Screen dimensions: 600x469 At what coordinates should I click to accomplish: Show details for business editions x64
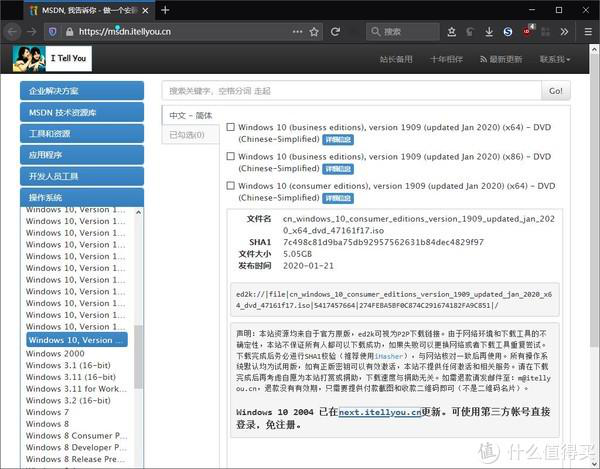pos(338,140)
